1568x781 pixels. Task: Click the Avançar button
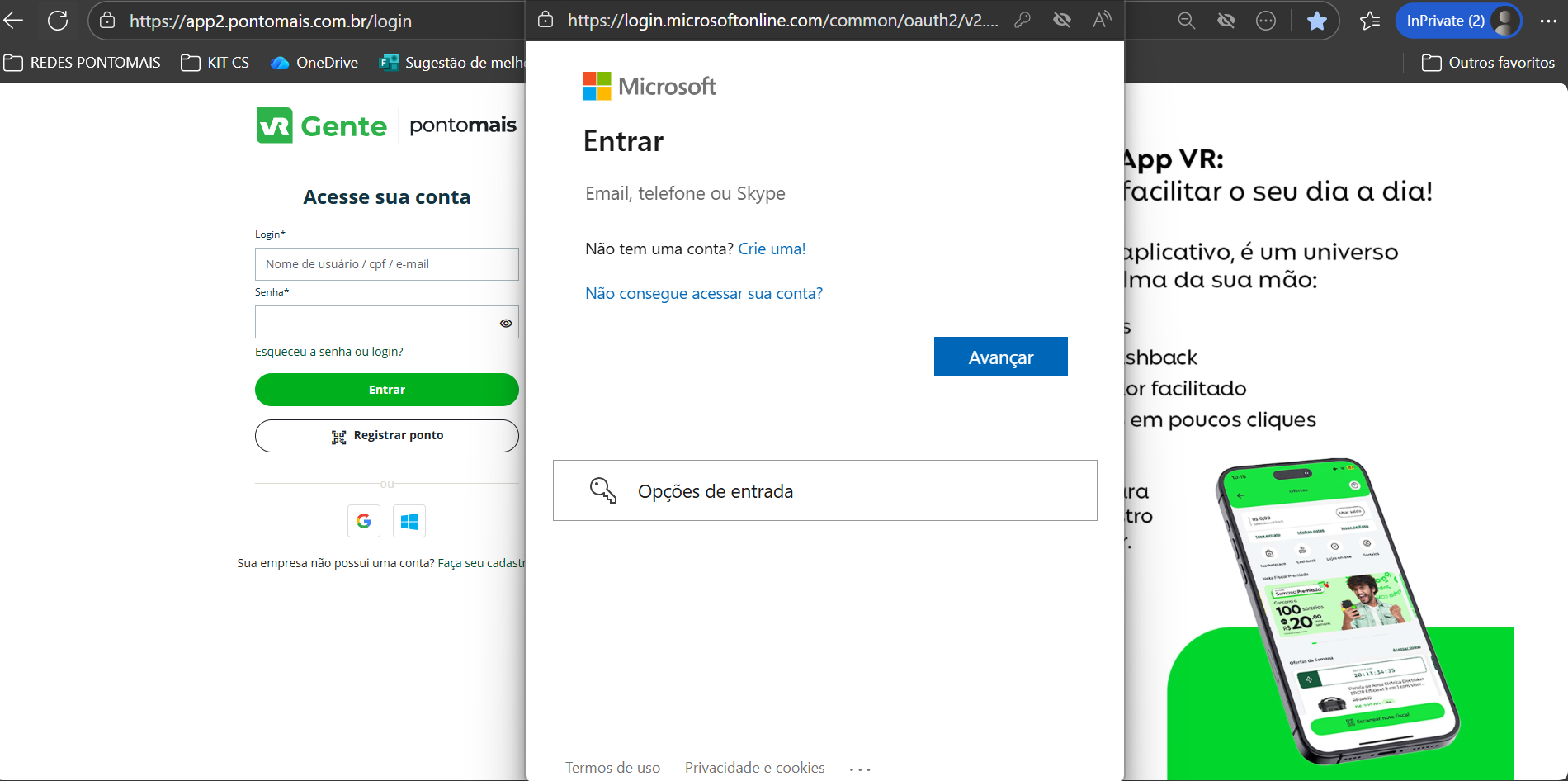click(1000, 357)
